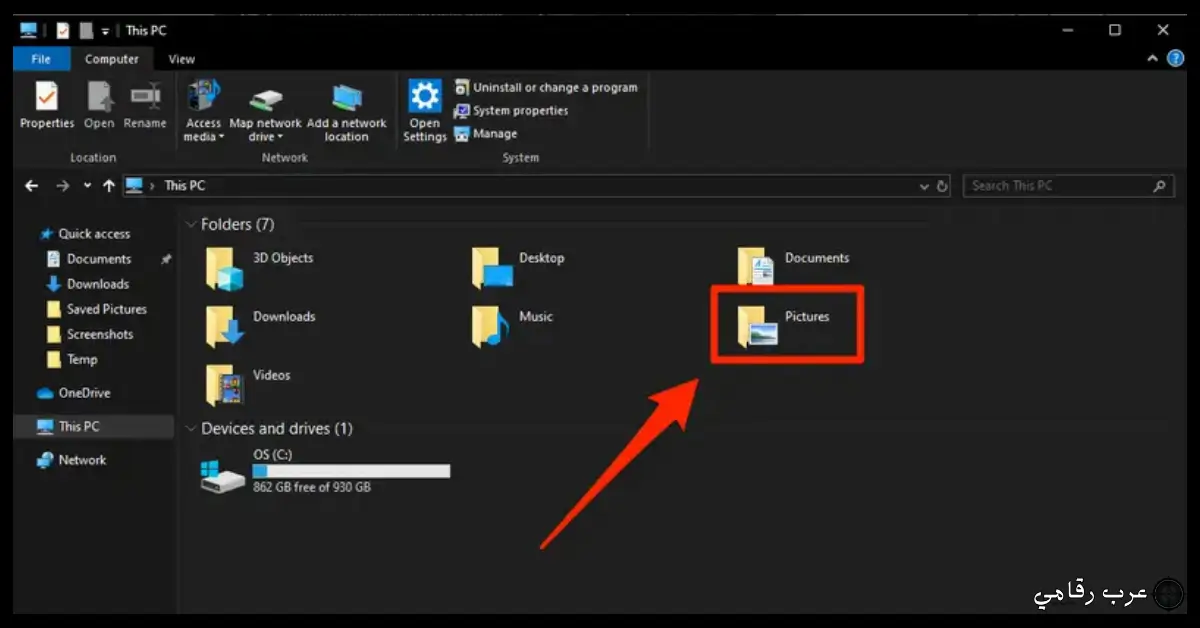Click the title bar new folder icon
The width and height of the screenshot is (1200, 628).
click(86, 30)
